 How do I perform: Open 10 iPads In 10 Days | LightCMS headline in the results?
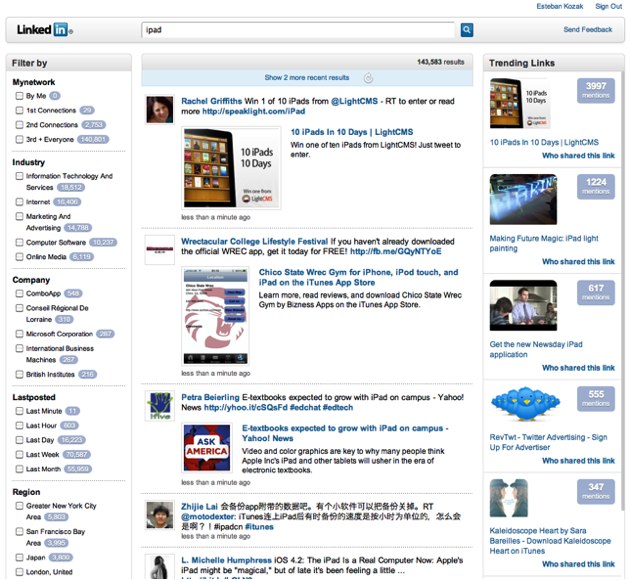coord(352,132)
